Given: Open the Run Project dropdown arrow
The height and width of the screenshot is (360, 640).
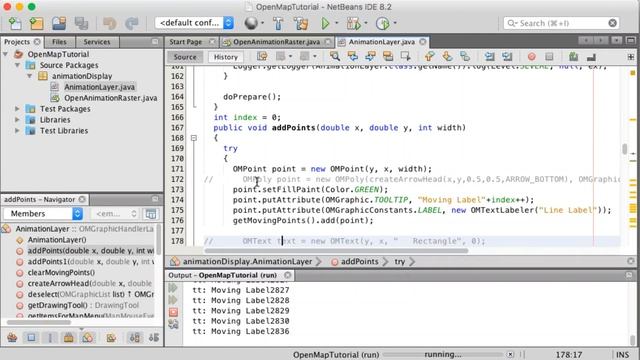Looking at the screenshot, I should 337,23.
